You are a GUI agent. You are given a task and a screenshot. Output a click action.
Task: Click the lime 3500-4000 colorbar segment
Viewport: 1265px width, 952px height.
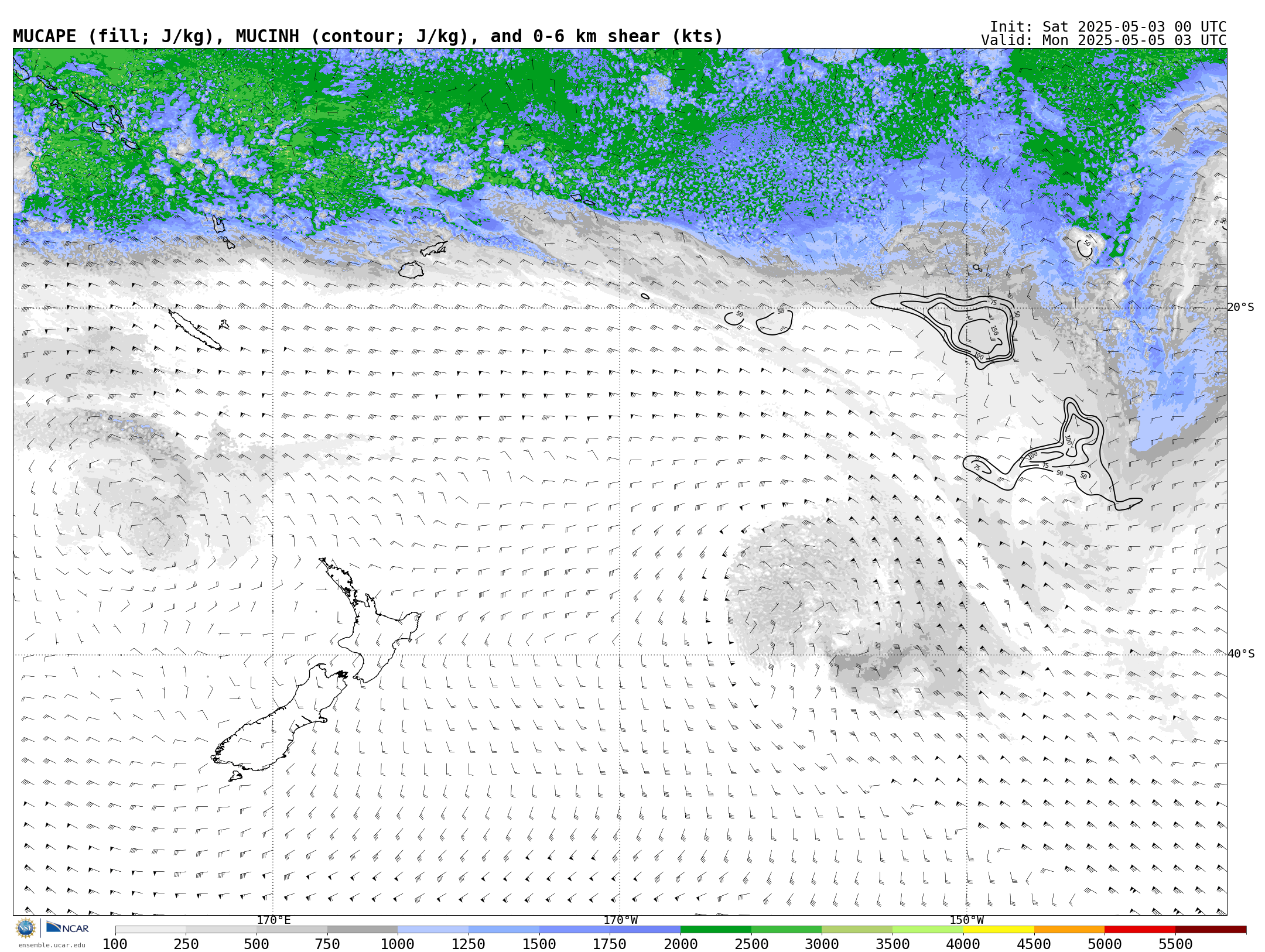coord(928,930)
